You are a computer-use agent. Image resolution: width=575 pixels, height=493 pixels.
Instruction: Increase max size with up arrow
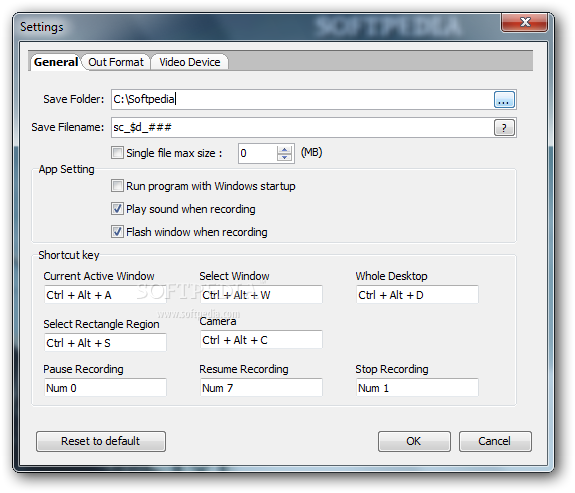285,149
